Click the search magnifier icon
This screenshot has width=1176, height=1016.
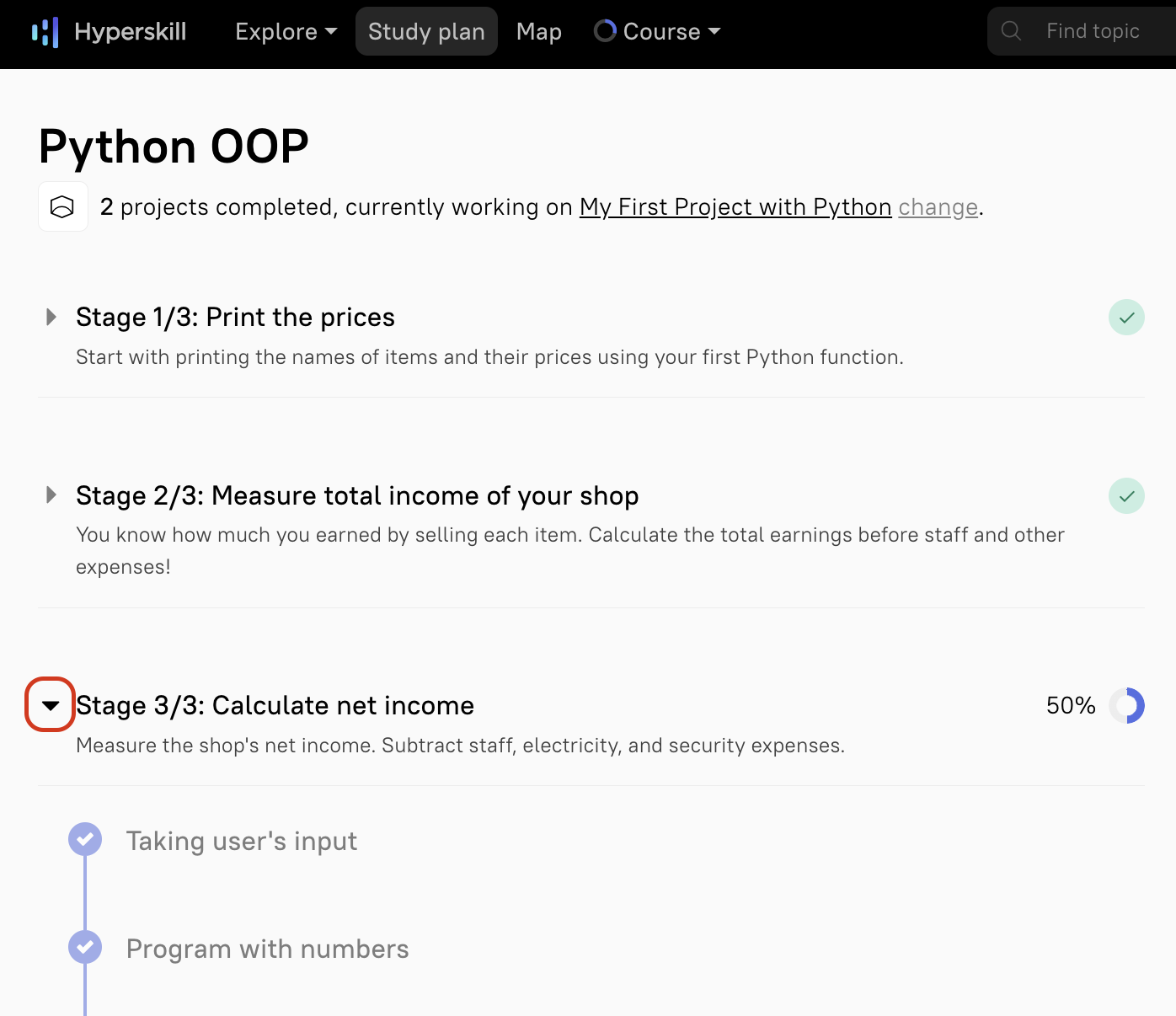point(1011,31)
